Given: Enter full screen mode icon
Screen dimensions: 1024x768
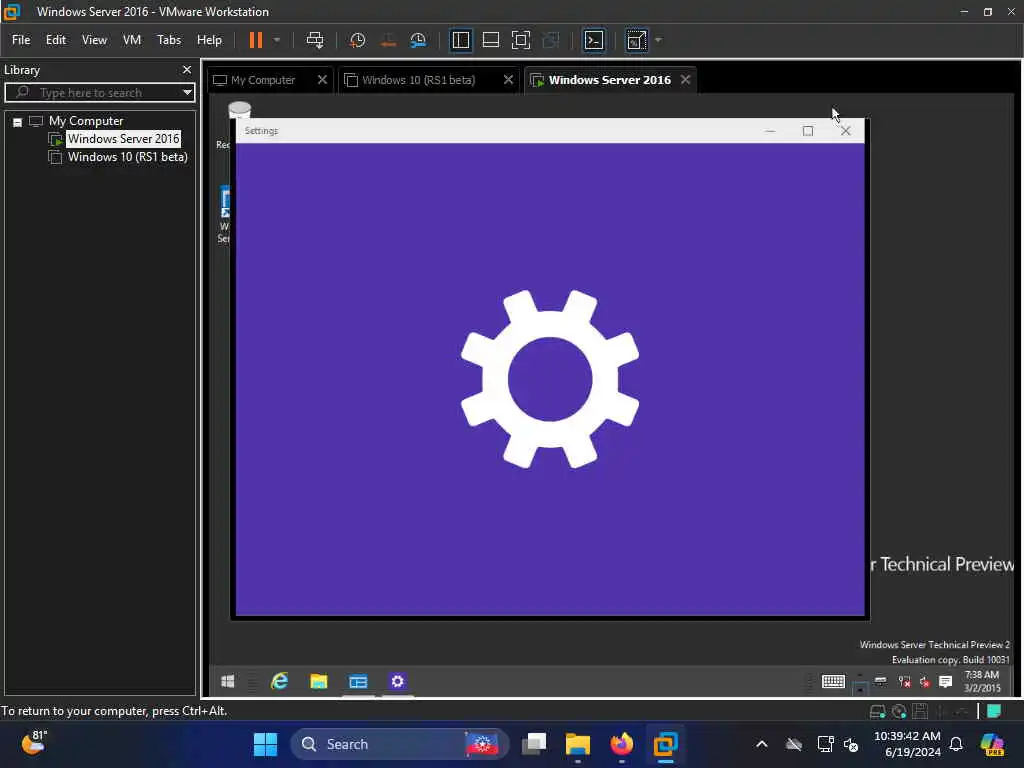Looking at the screenshot, I should (520, 40).
